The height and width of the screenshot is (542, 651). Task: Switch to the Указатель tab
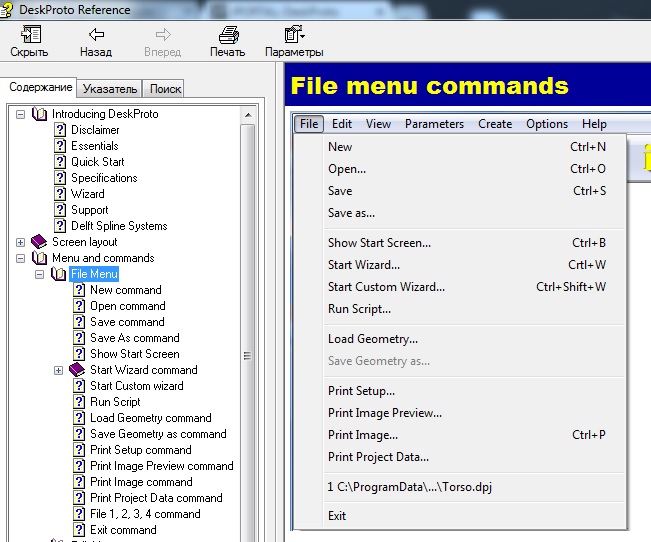point(110,89)
